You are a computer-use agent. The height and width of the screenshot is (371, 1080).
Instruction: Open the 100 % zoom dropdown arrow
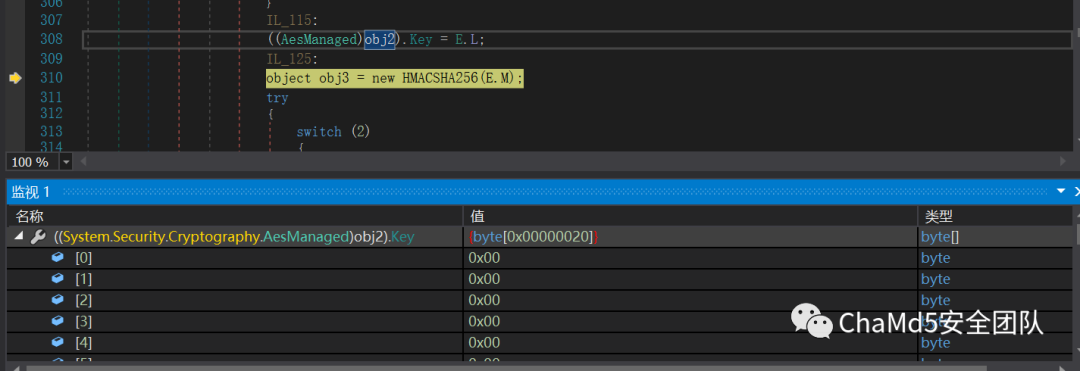66,162
